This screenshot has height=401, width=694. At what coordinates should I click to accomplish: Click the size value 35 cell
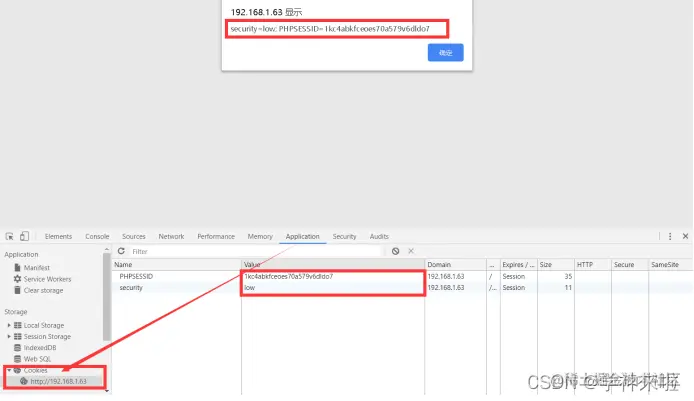[556, 276]
